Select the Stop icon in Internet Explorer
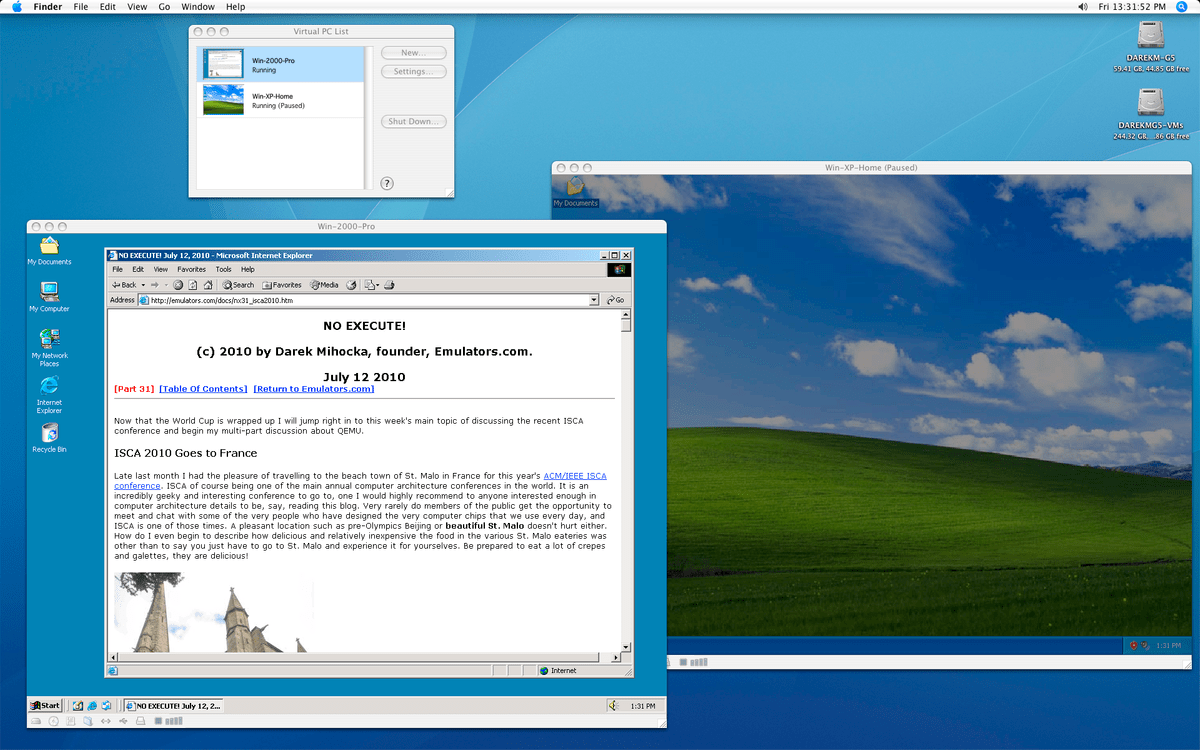The width and height of the screenshot is (1200, 750). tap(177, 285)
